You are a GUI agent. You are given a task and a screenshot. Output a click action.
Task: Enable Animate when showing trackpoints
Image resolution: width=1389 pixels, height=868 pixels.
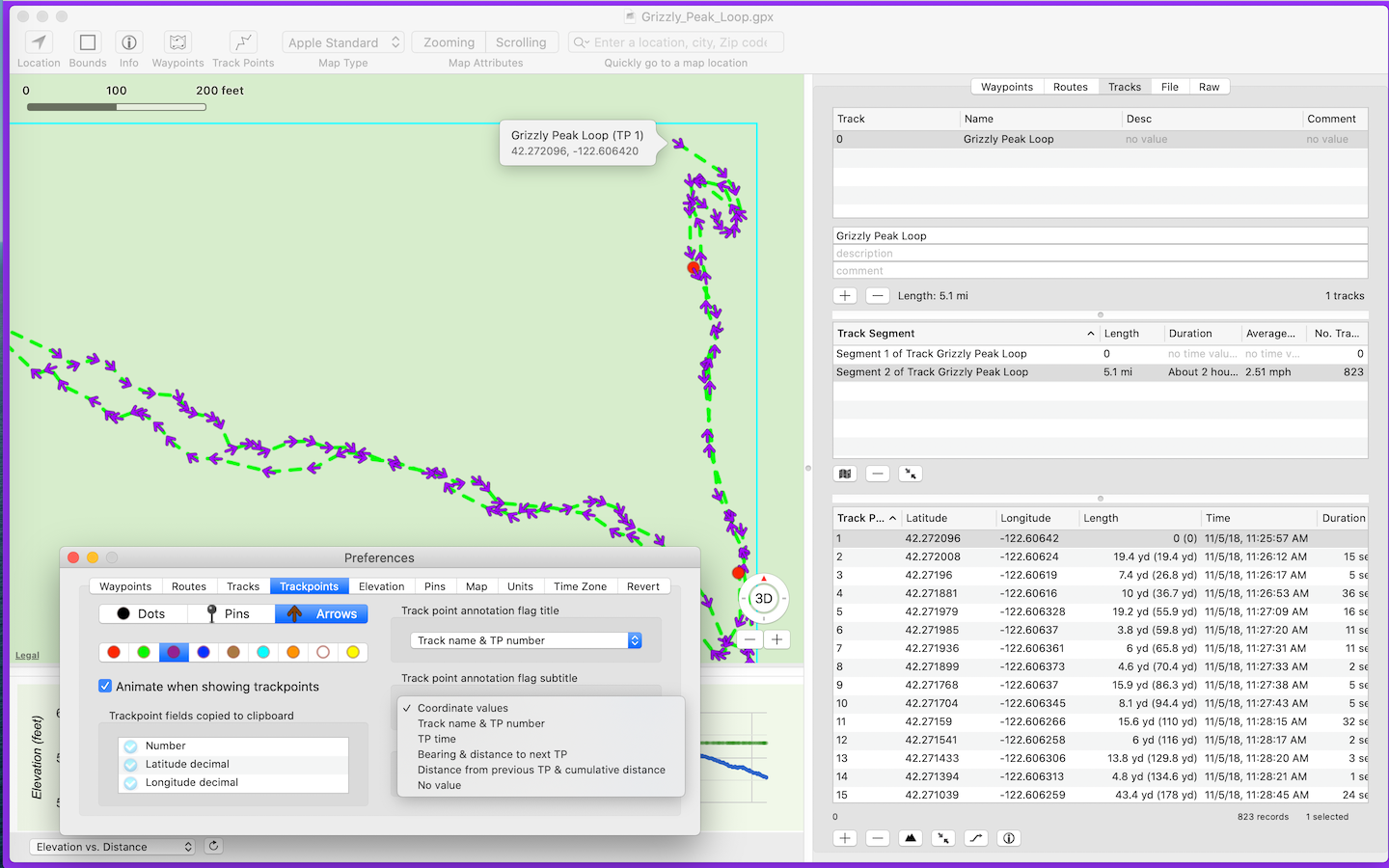tap(105, 687)
